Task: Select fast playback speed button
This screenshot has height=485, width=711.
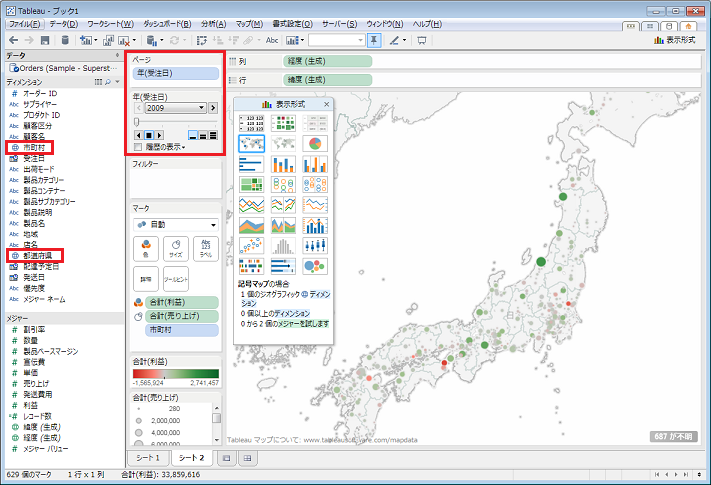Action: tap(213, 135)
